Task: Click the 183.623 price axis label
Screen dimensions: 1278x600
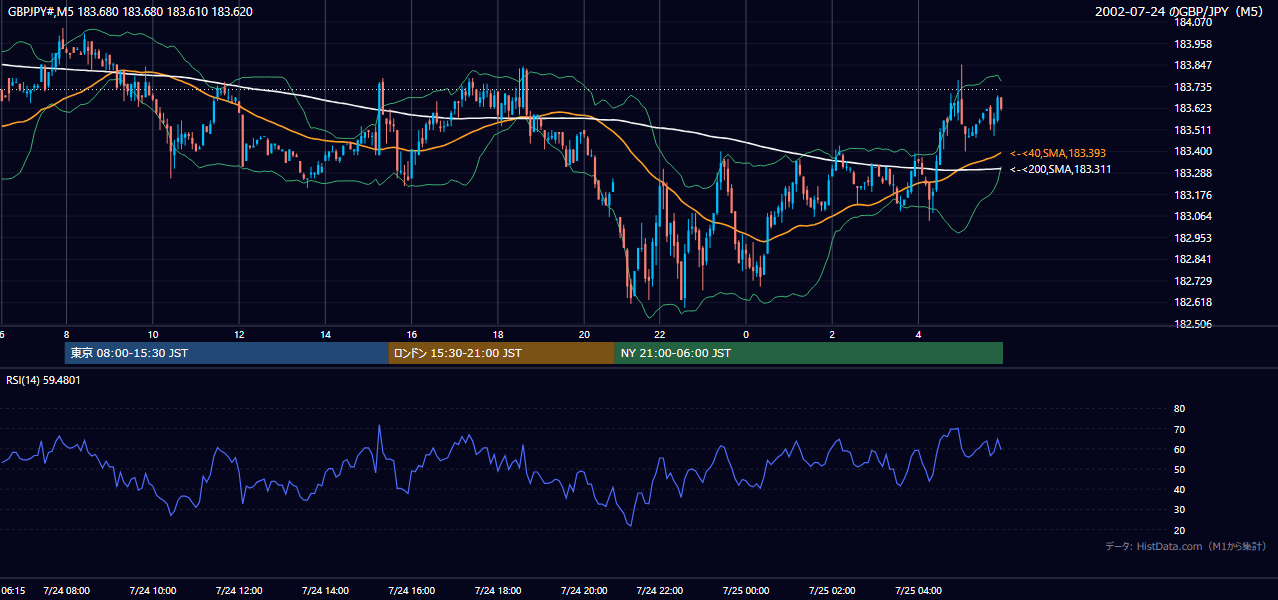Action: pyautogui.click(x=1192, y=108)
